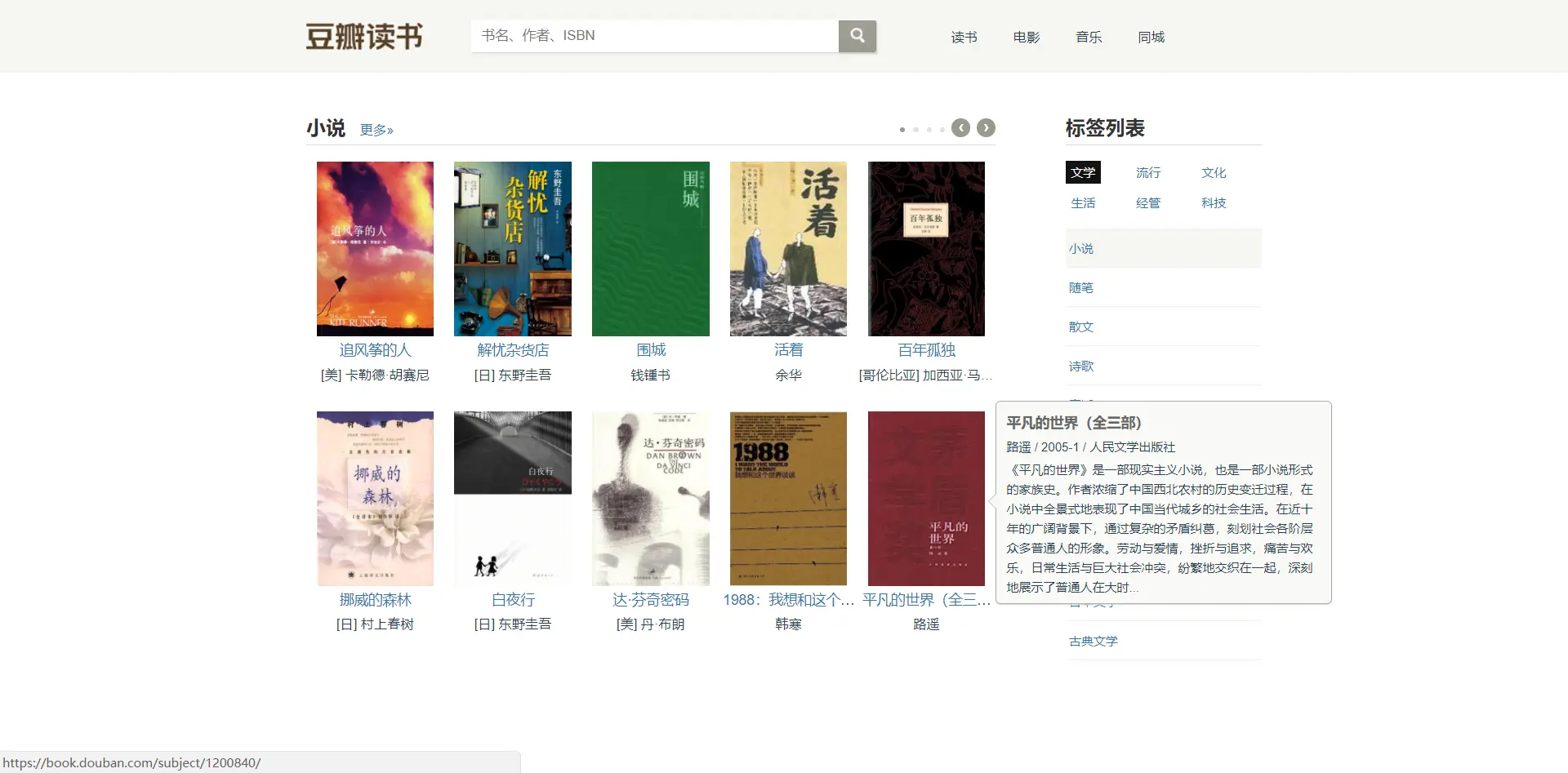Open the 诗歌 tag in the tag list
Image resolution: width=1568 pixels, height=773 pixels.
[x=1081, y=366]
